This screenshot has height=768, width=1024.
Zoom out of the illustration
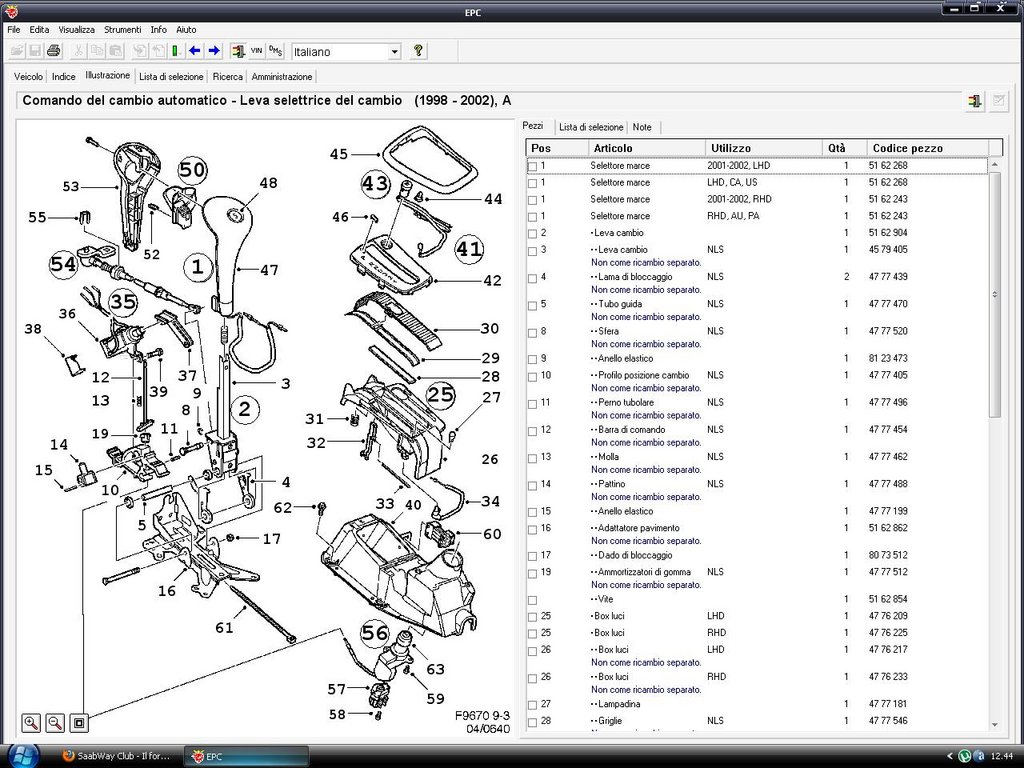pos(56,723)
